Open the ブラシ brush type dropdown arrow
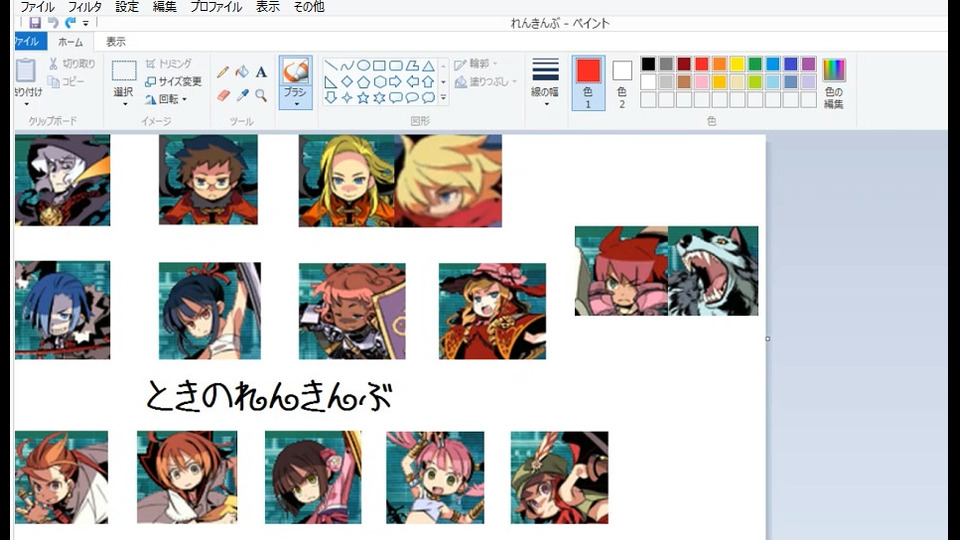Viewport: 960px width, 540px height. point(296,103)
